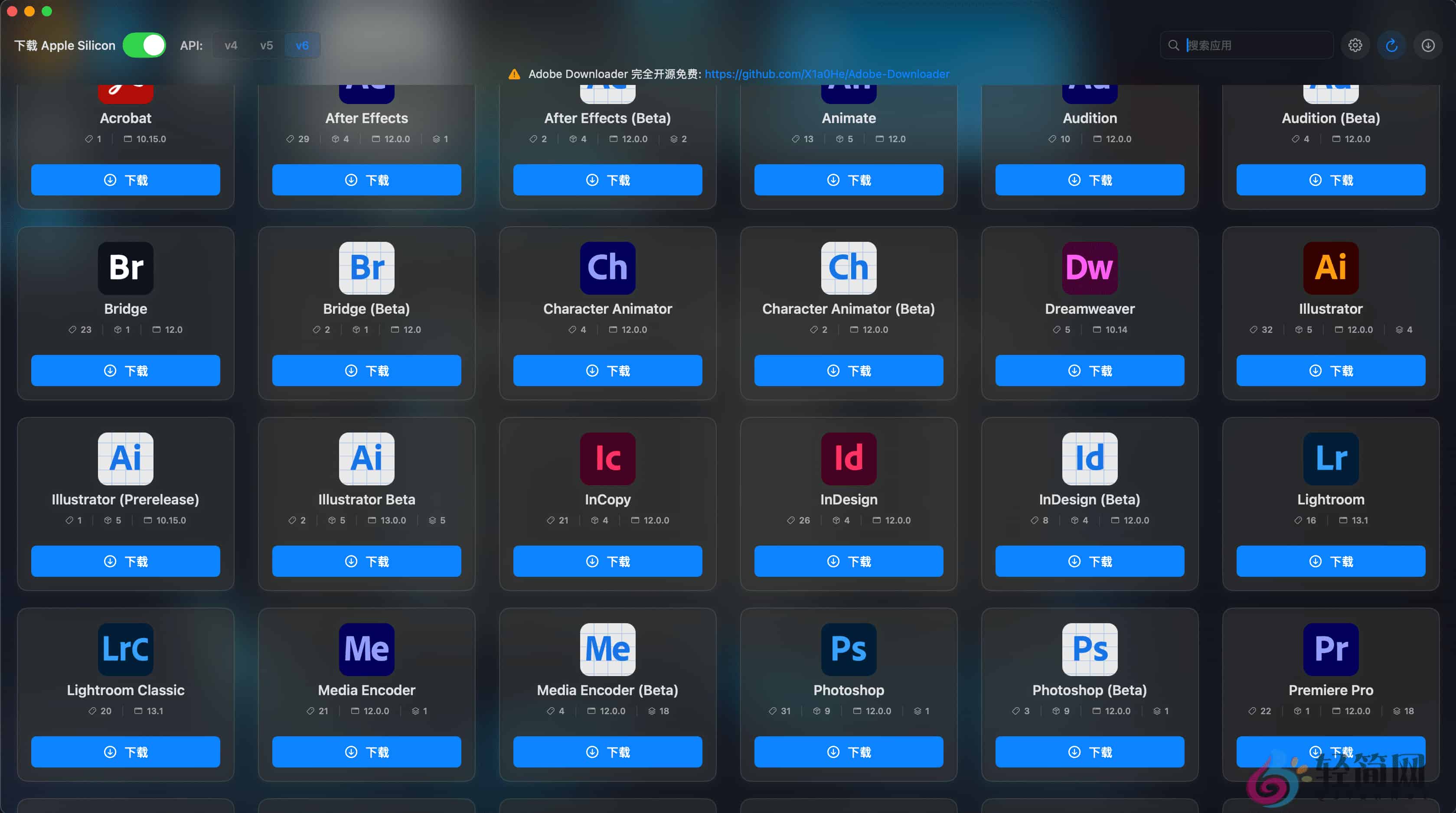Viewport: 1456px width, 813px height.
Task: Select the InCopy Ic icon
Action: coord(607,459)
